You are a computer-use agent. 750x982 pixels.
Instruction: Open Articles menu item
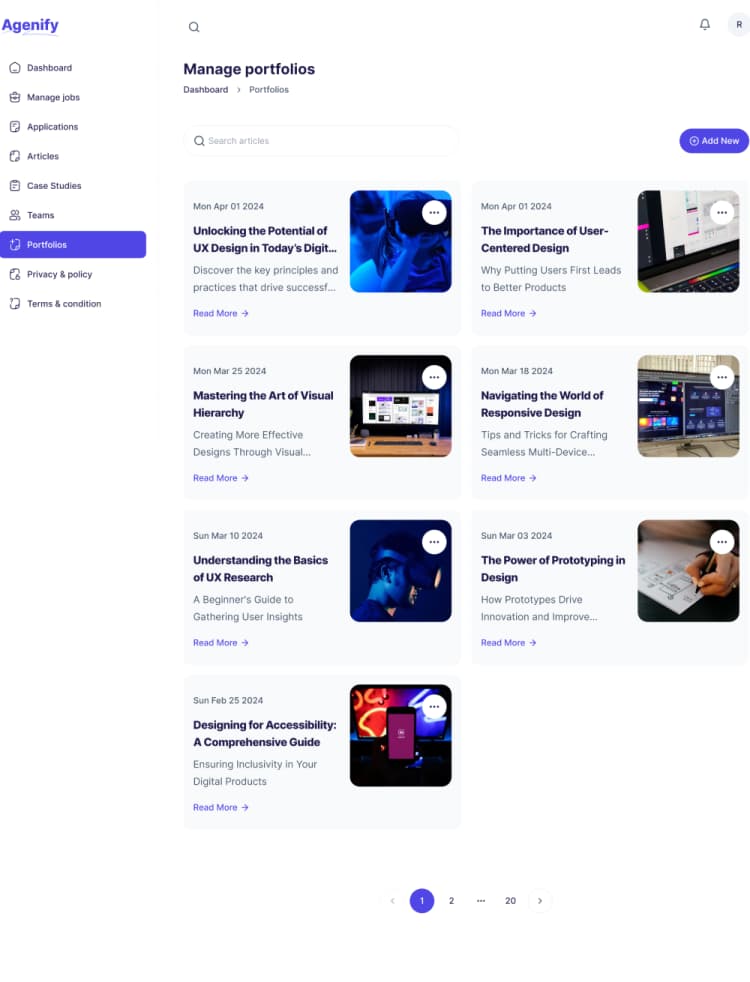coord(73,156)
